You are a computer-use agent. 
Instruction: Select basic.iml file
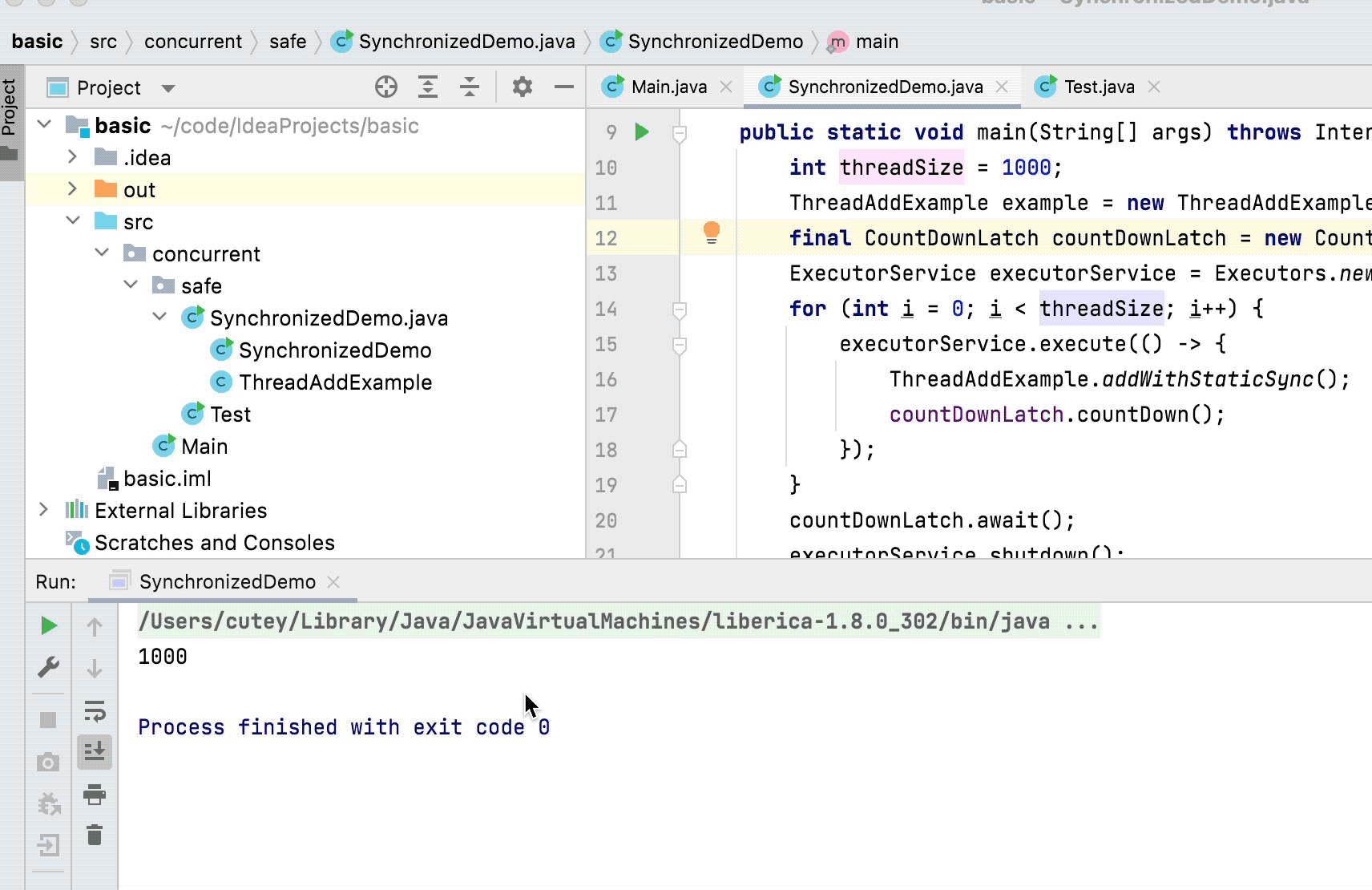tap(154, 479)
